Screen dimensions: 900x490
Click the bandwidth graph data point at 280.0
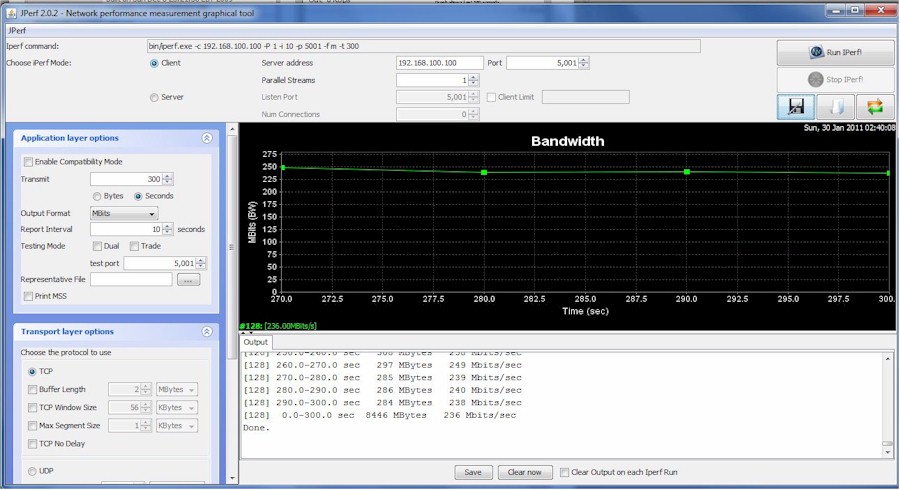pos(484,172)
